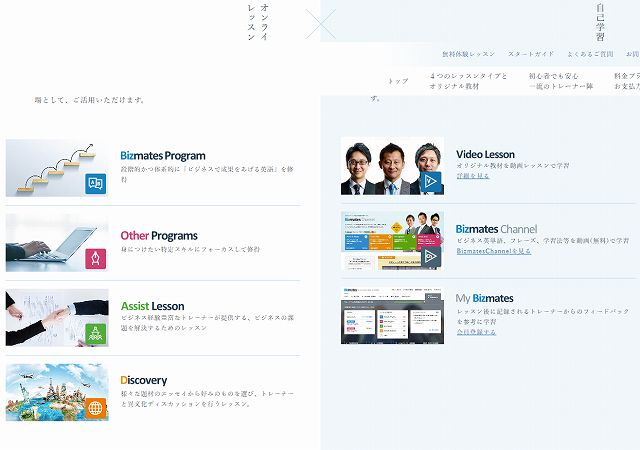The width and height of the screenshot is (640, 450).
Task: Click the Other Programs heading
Action: pyautogui.click(x=159, y=236)
